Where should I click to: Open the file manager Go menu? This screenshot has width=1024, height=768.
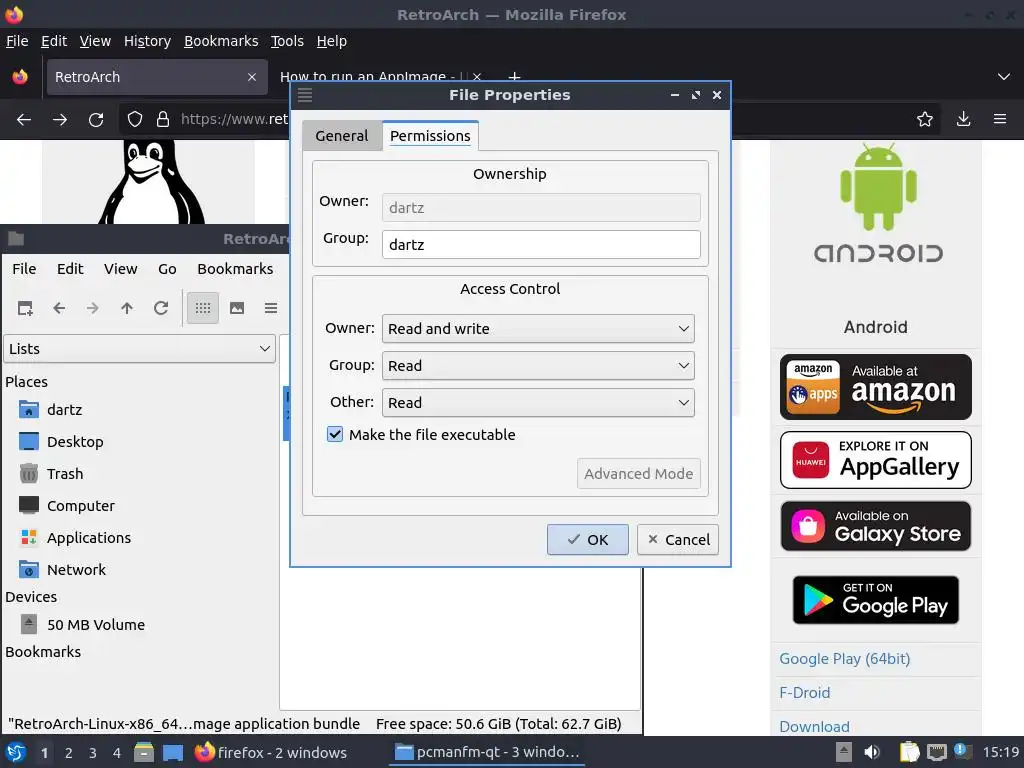click(167, 269)
